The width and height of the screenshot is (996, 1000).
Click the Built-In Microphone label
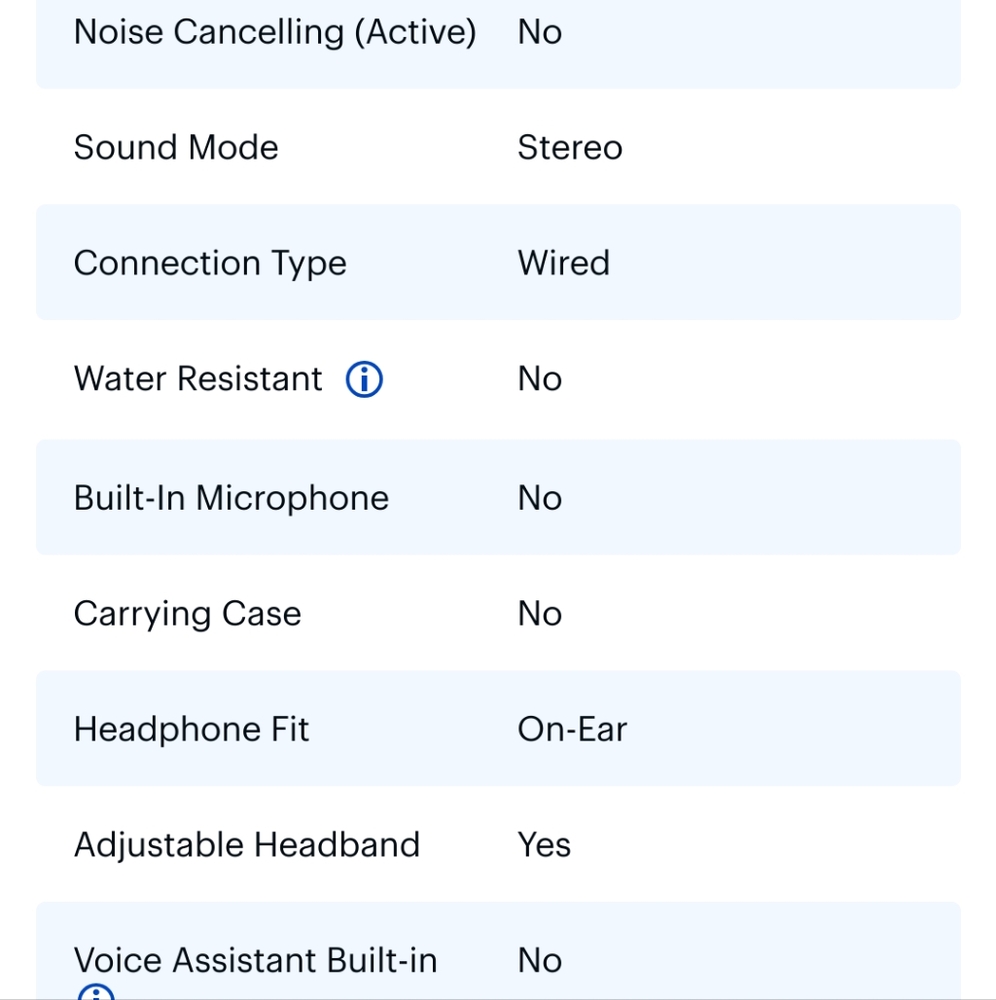click(231, 498)
